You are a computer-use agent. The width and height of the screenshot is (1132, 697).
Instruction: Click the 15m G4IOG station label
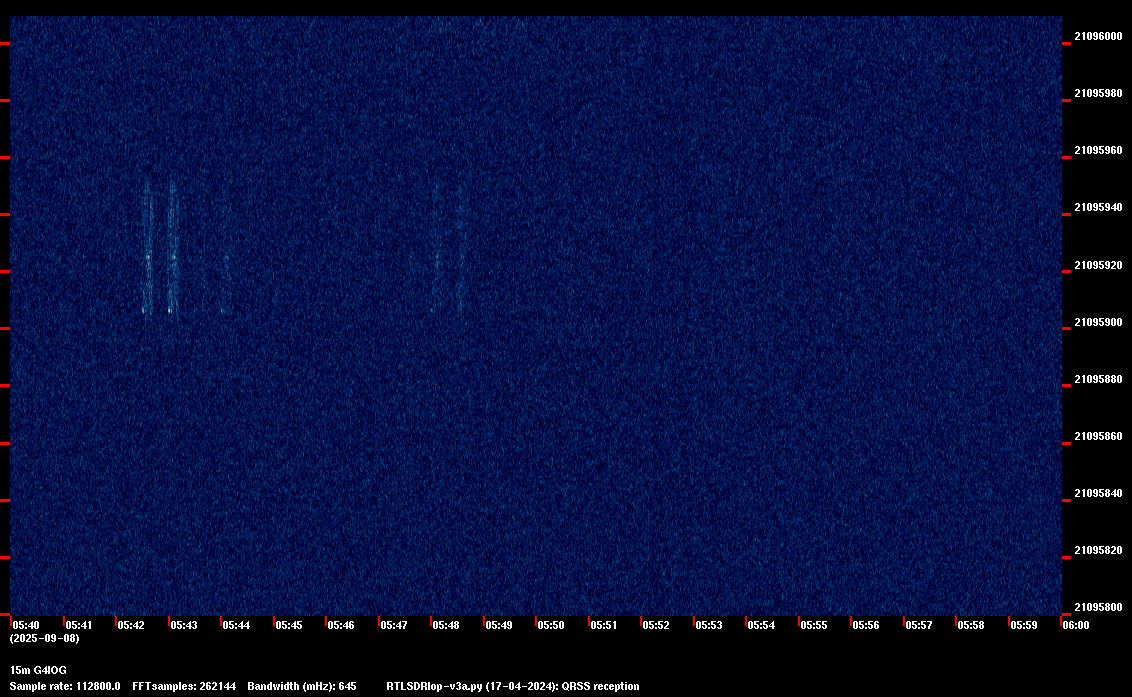(x=38, y=670)
